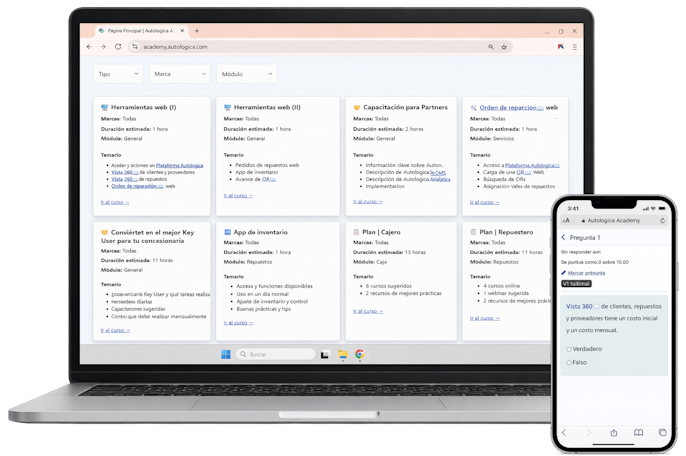Go back from Pregunta 1 header
Image resolution: width=686 pixels, height=456 pixels.
pos(564,237)
